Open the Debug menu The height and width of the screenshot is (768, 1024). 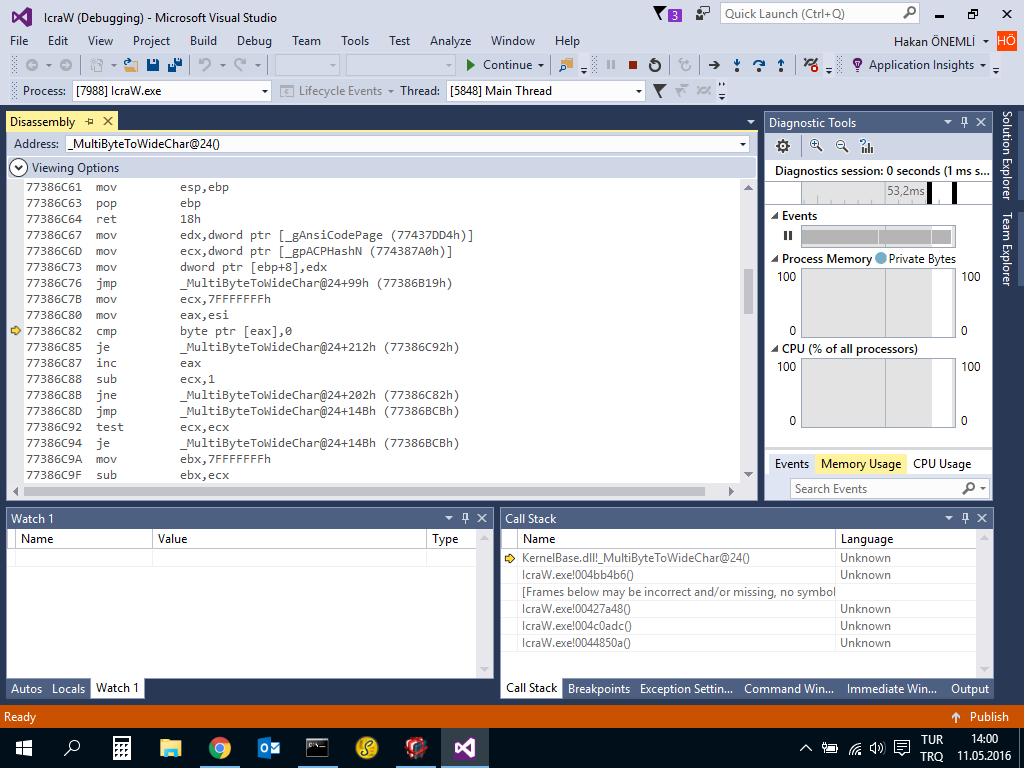click(x=254, y=40)
